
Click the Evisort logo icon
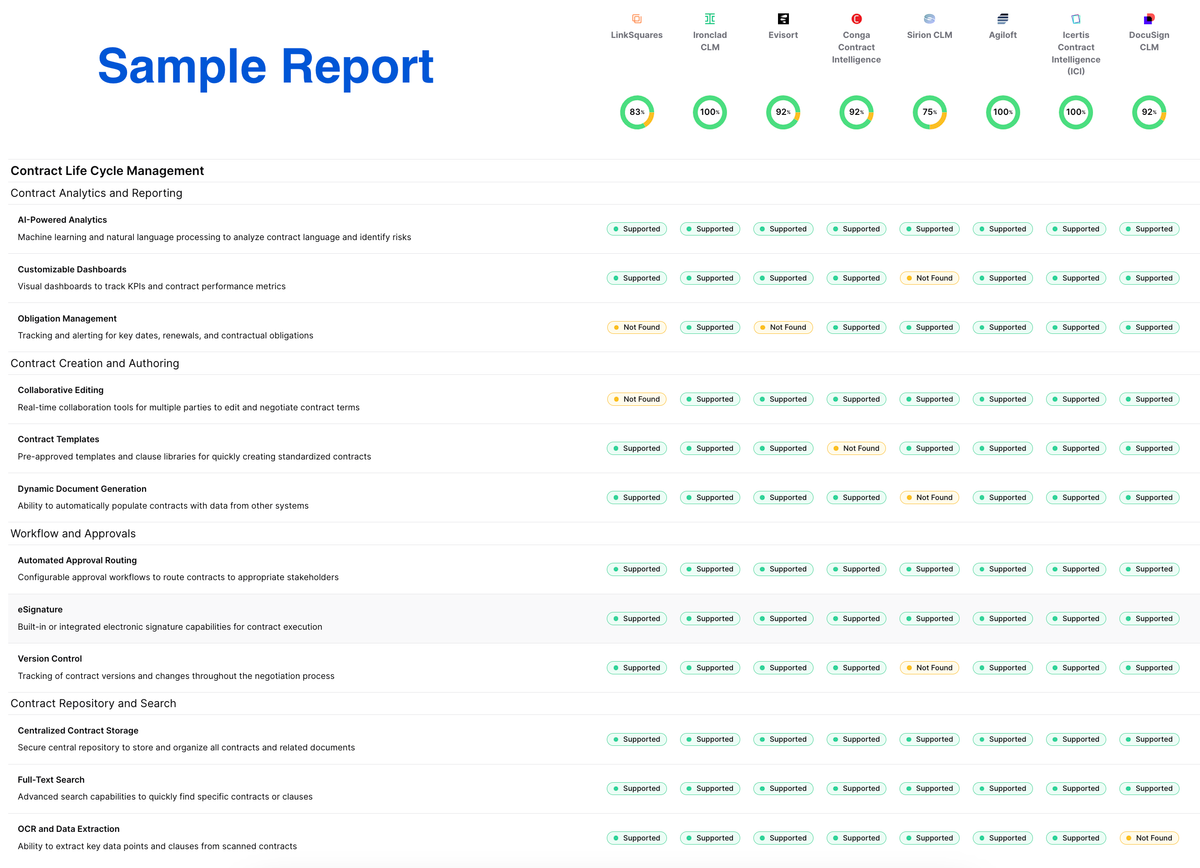coord(783,18)
